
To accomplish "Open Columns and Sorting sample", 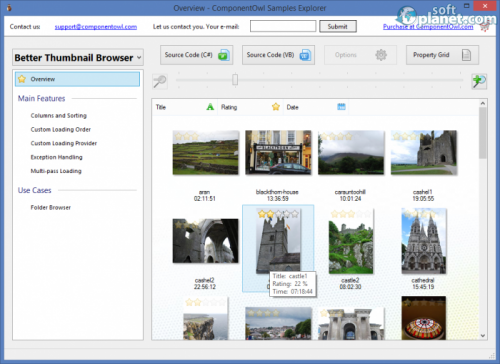I will point(59,115).
